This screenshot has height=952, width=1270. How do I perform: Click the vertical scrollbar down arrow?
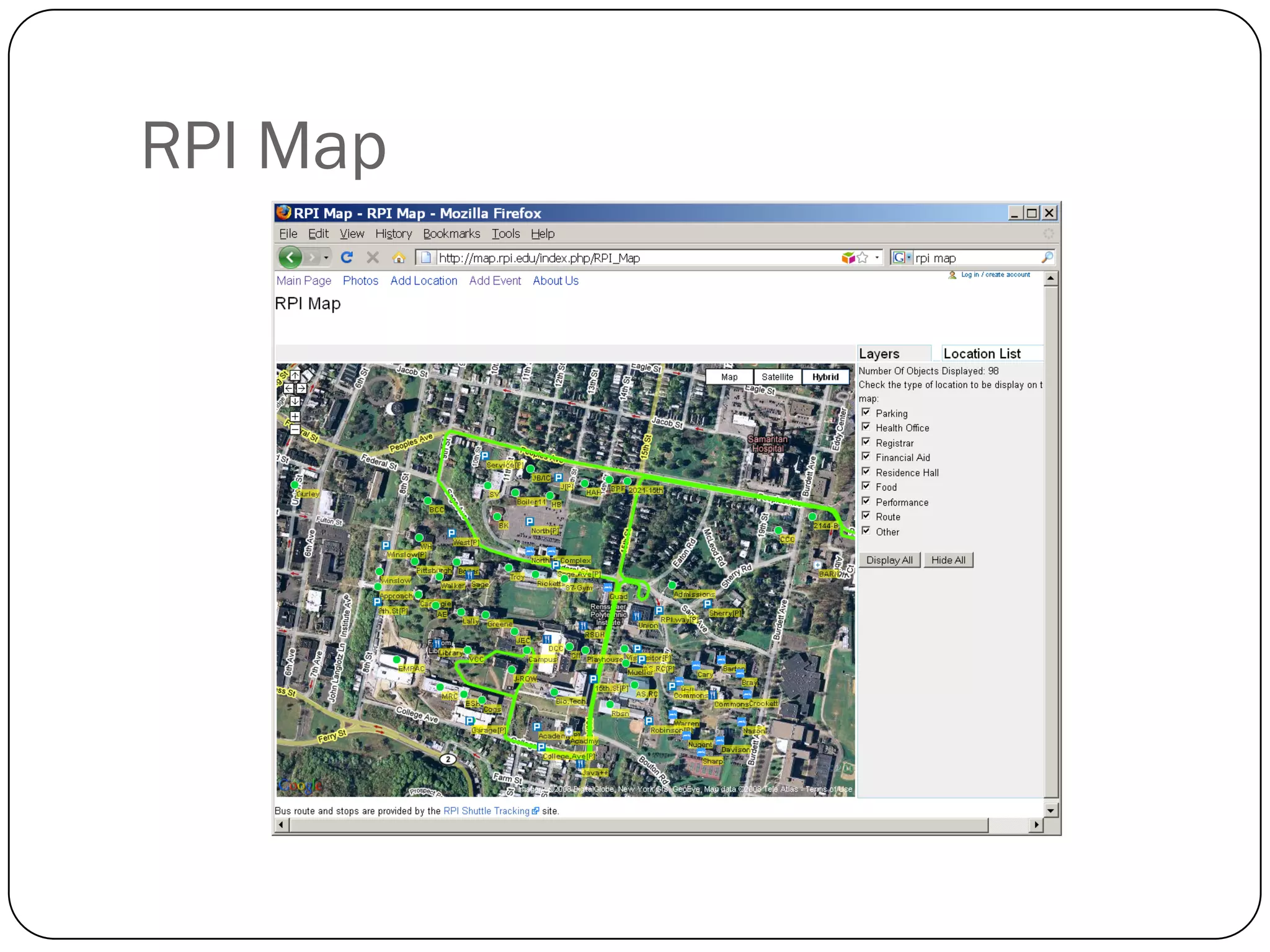coord(1050,810)
